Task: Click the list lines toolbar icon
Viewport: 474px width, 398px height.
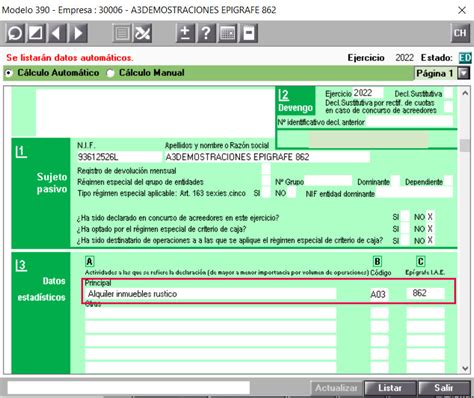Action: tap(122, 33)
